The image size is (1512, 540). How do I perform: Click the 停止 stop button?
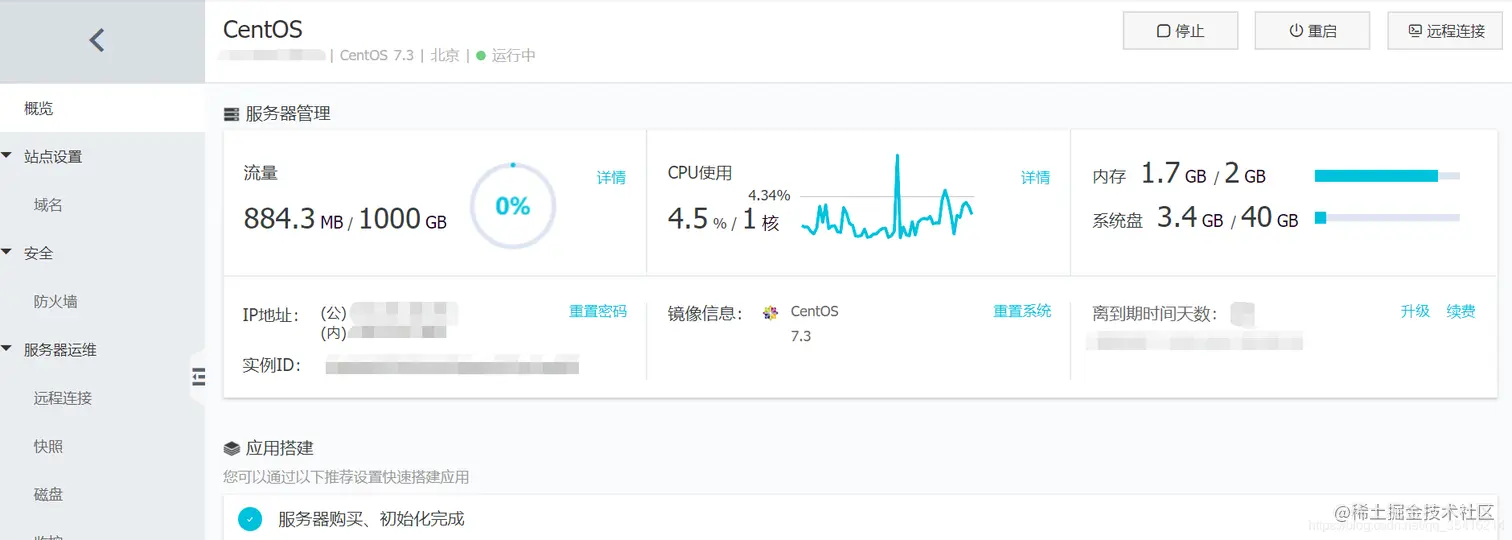tap(1181, 31)
